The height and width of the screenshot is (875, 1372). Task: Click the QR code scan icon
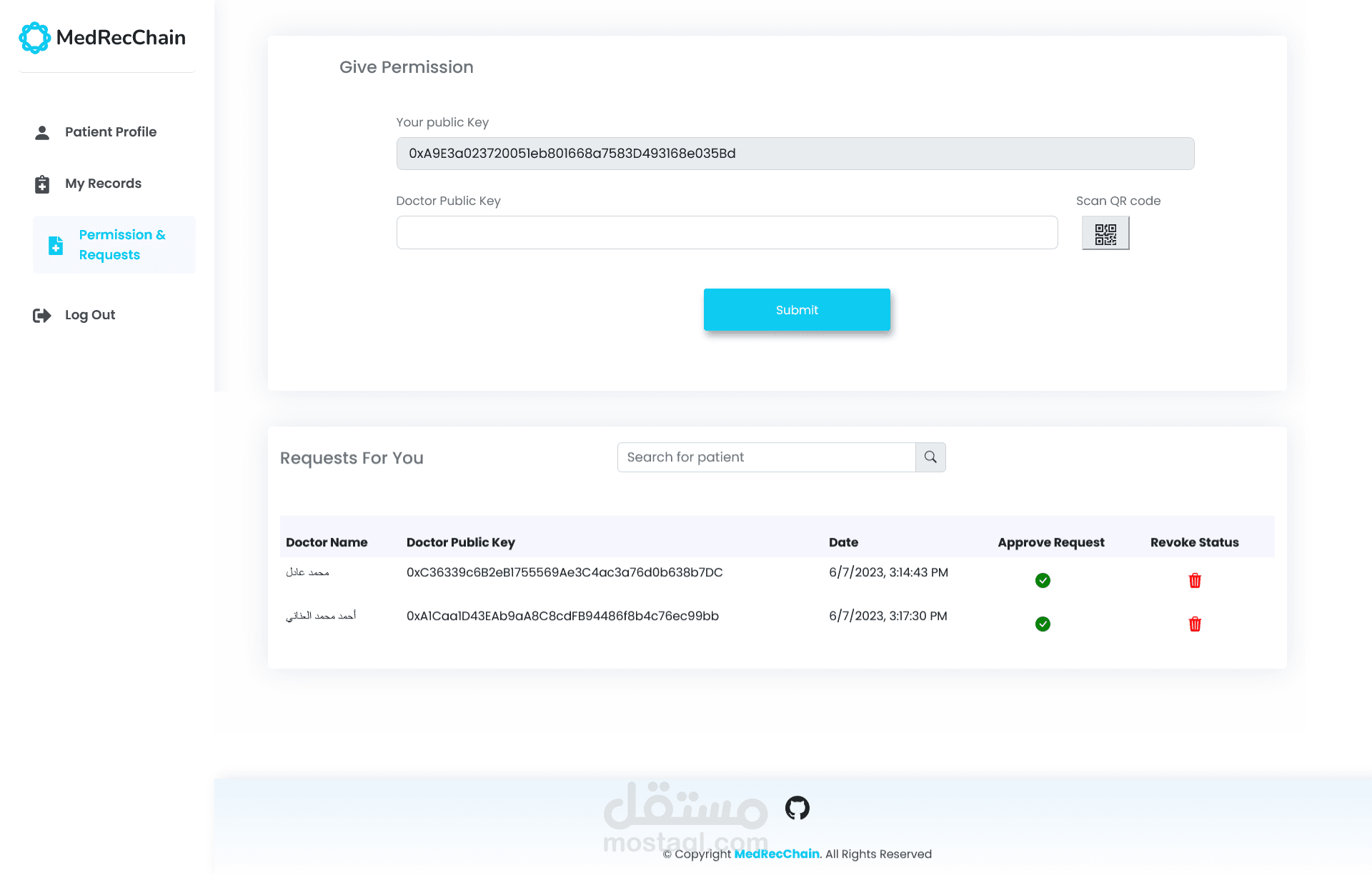1105,234
